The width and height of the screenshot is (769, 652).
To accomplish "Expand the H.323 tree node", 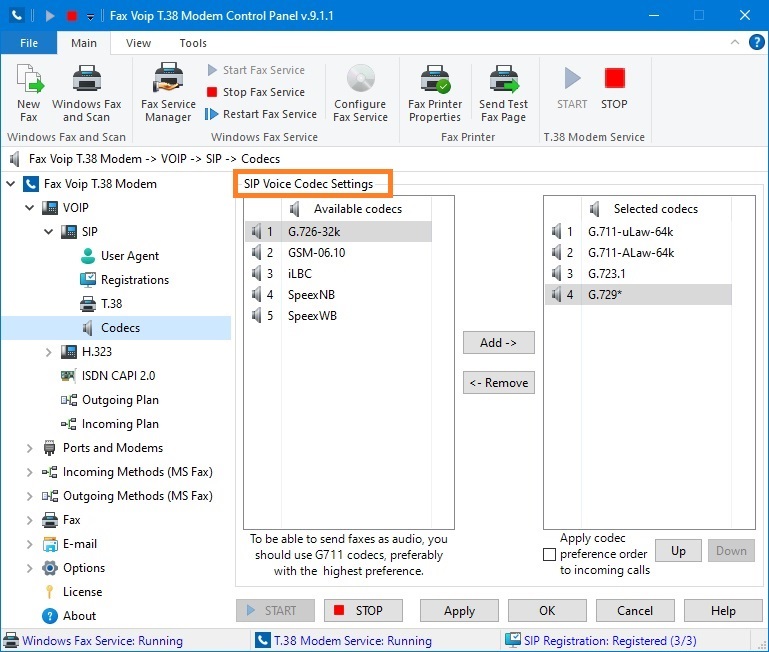I will click(49, 352).
